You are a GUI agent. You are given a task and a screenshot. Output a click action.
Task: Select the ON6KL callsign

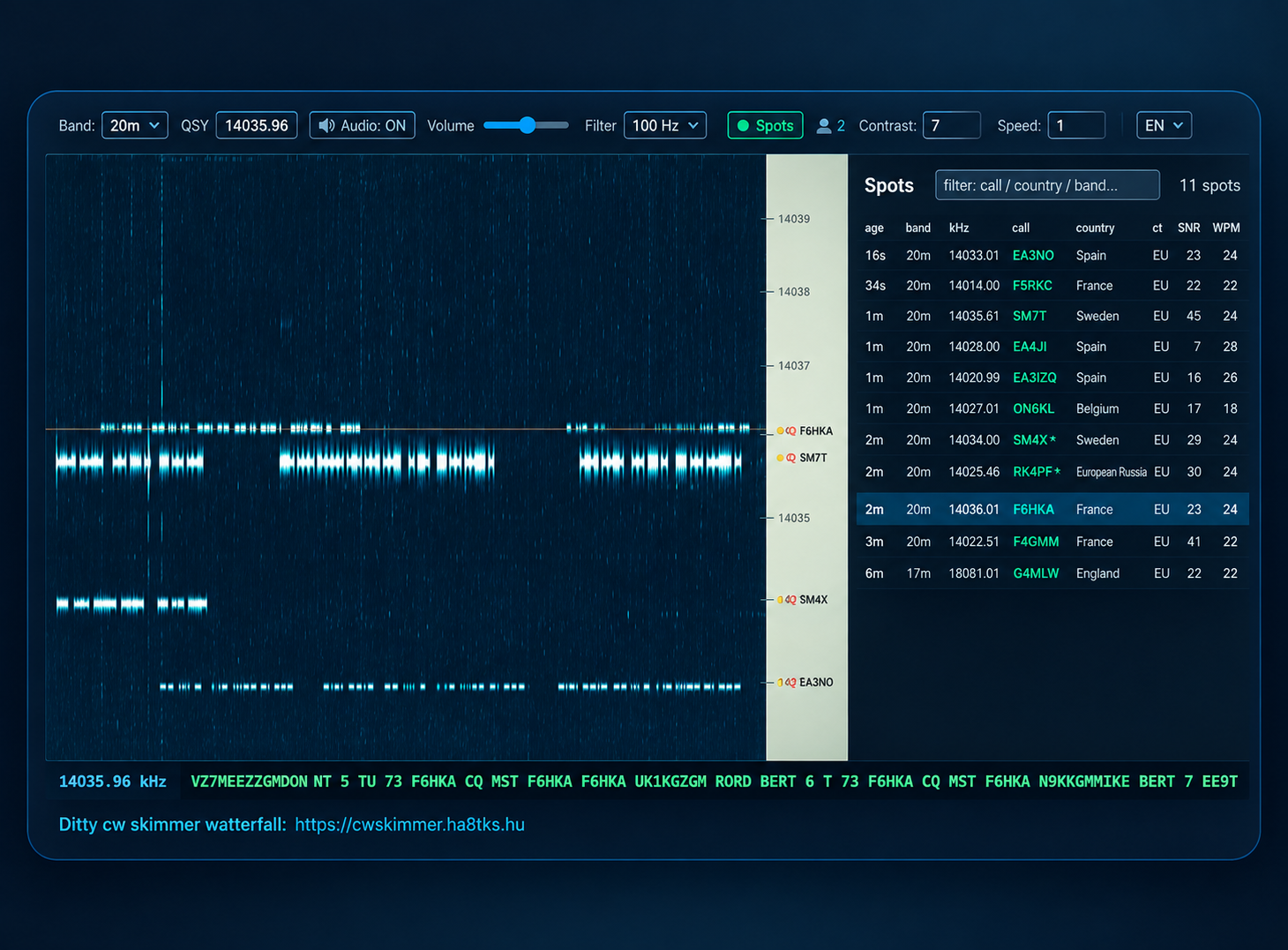pos(1034,408)
